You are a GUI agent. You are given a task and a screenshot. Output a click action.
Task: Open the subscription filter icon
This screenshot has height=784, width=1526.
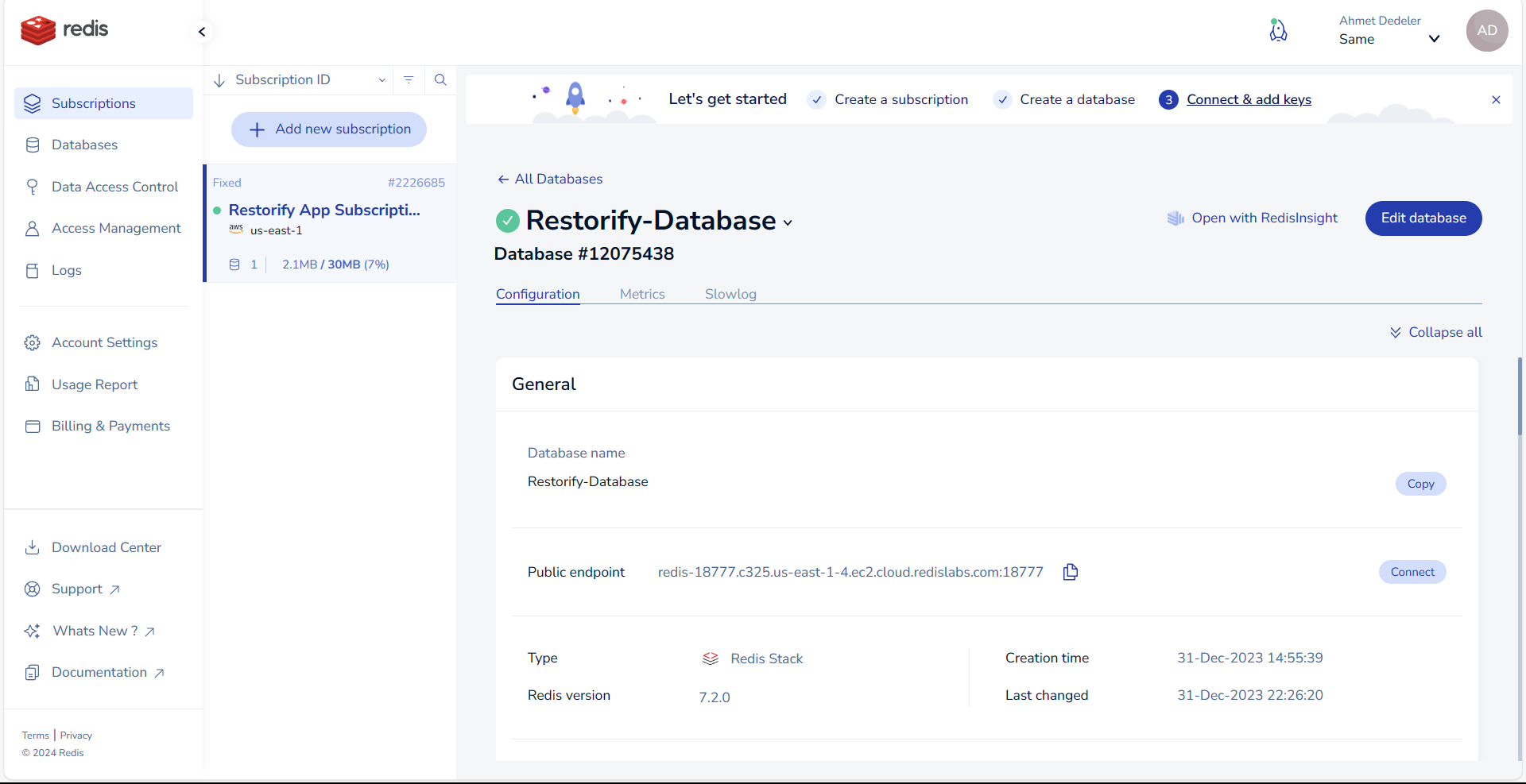(409, 79)
